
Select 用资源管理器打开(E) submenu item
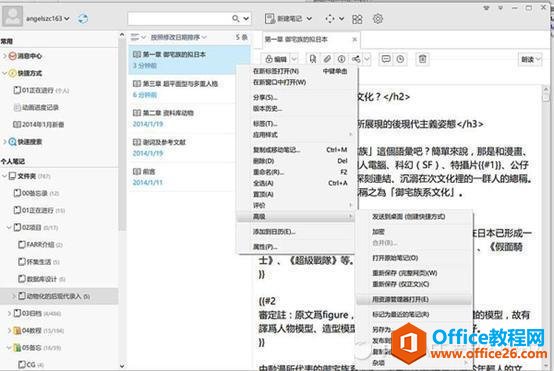pyautogui.click(x=415, y=299)
